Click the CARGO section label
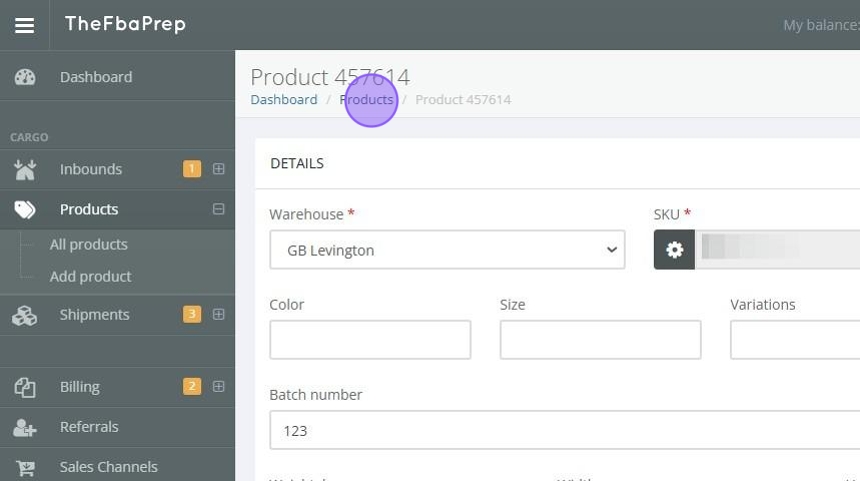 click(29, 137)
